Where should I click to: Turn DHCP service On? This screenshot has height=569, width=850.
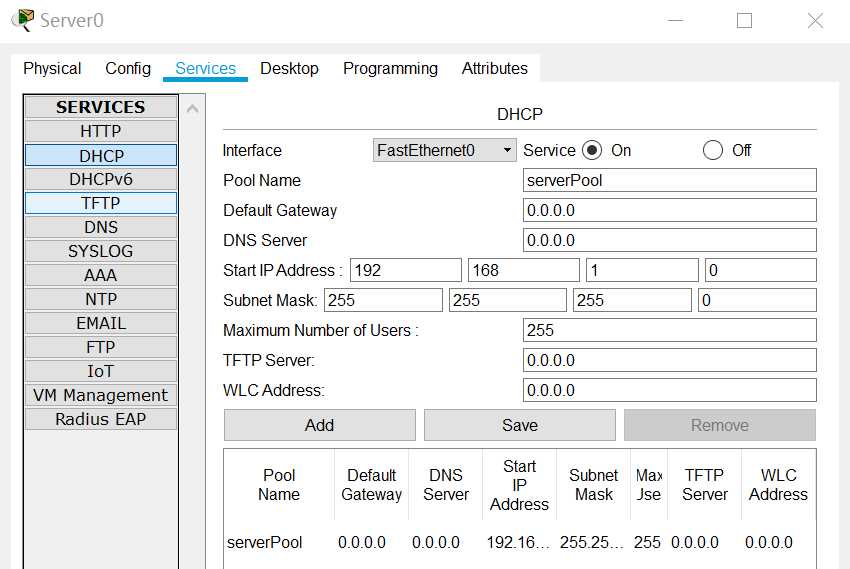(592, 150)
